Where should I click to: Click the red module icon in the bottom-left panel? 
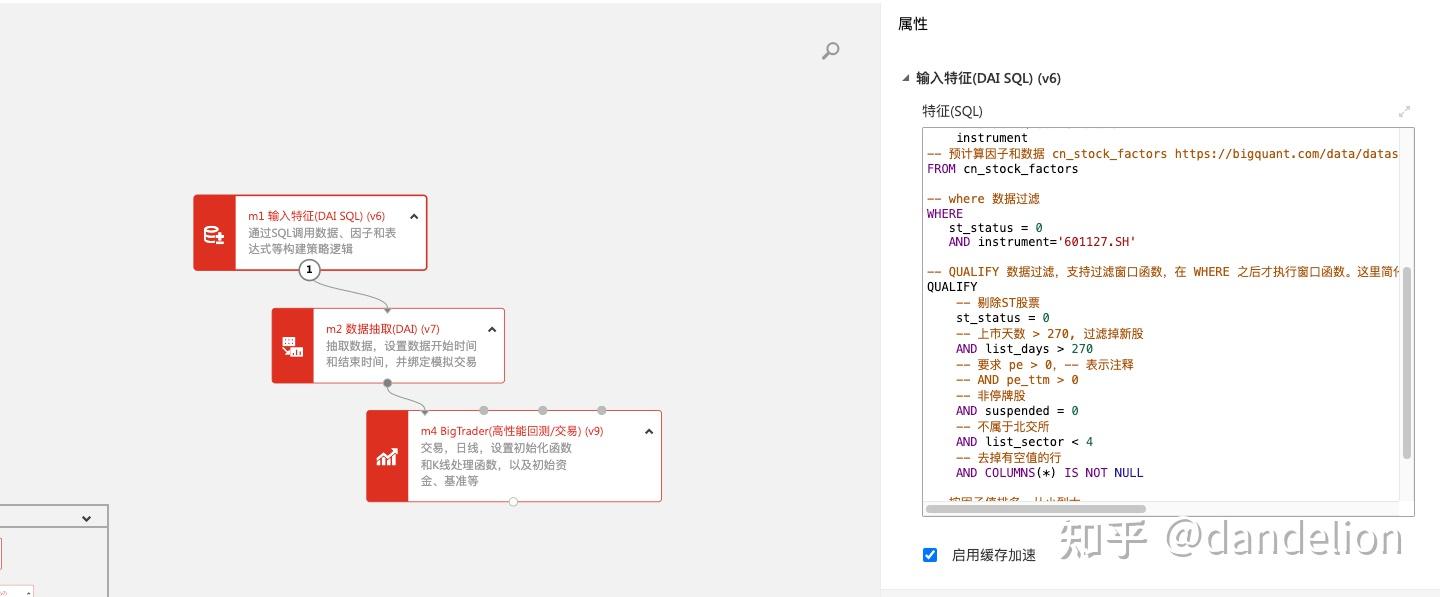pyautogui.click(x=5, y=552)
